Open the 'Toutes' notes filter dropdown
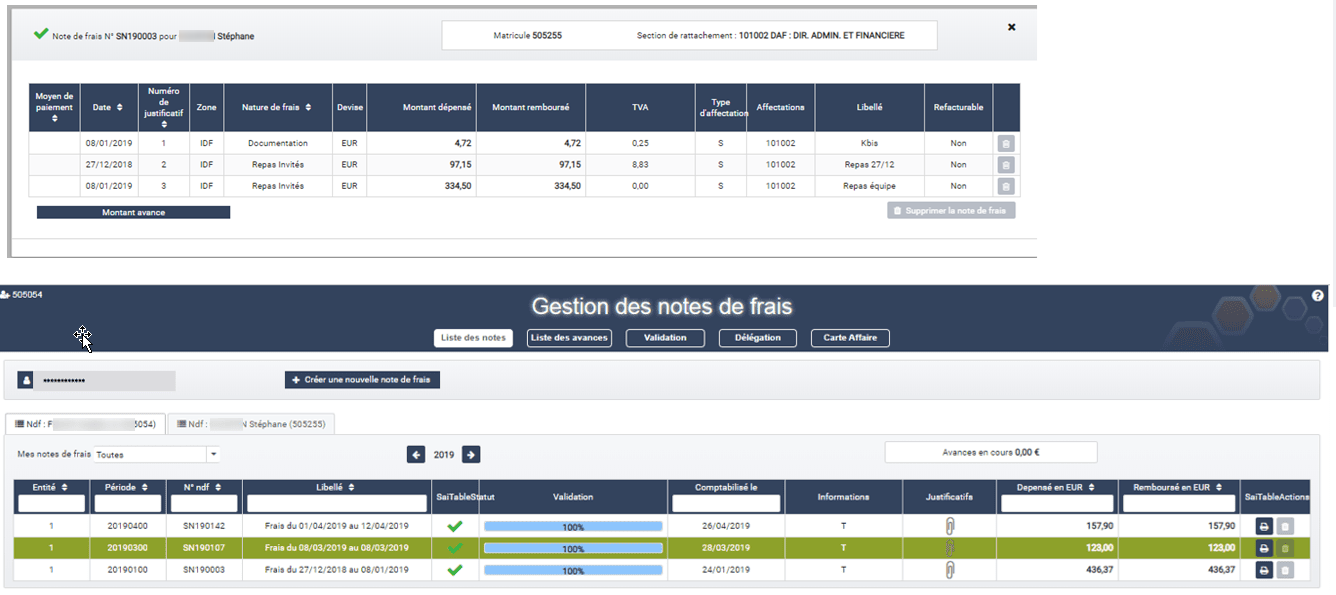 pyautogui.click(x=155, y=452)
